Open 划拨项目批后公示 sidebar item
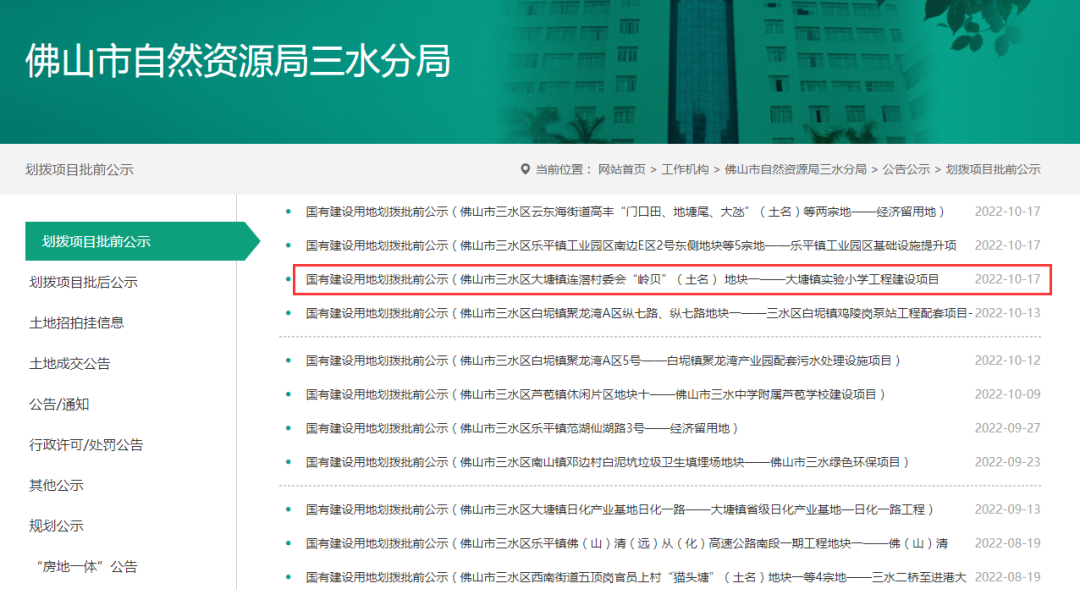The height and width of the screenshot is (589, 1080). (84, 282)
